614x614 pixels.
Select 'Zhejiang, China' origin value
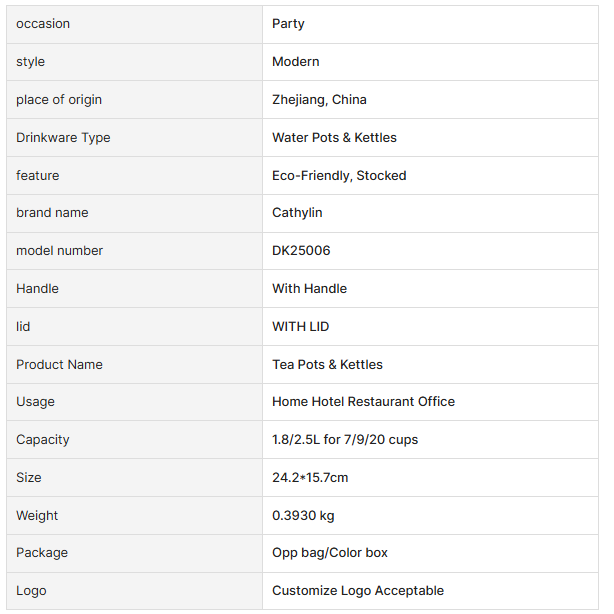coord(319,100)
